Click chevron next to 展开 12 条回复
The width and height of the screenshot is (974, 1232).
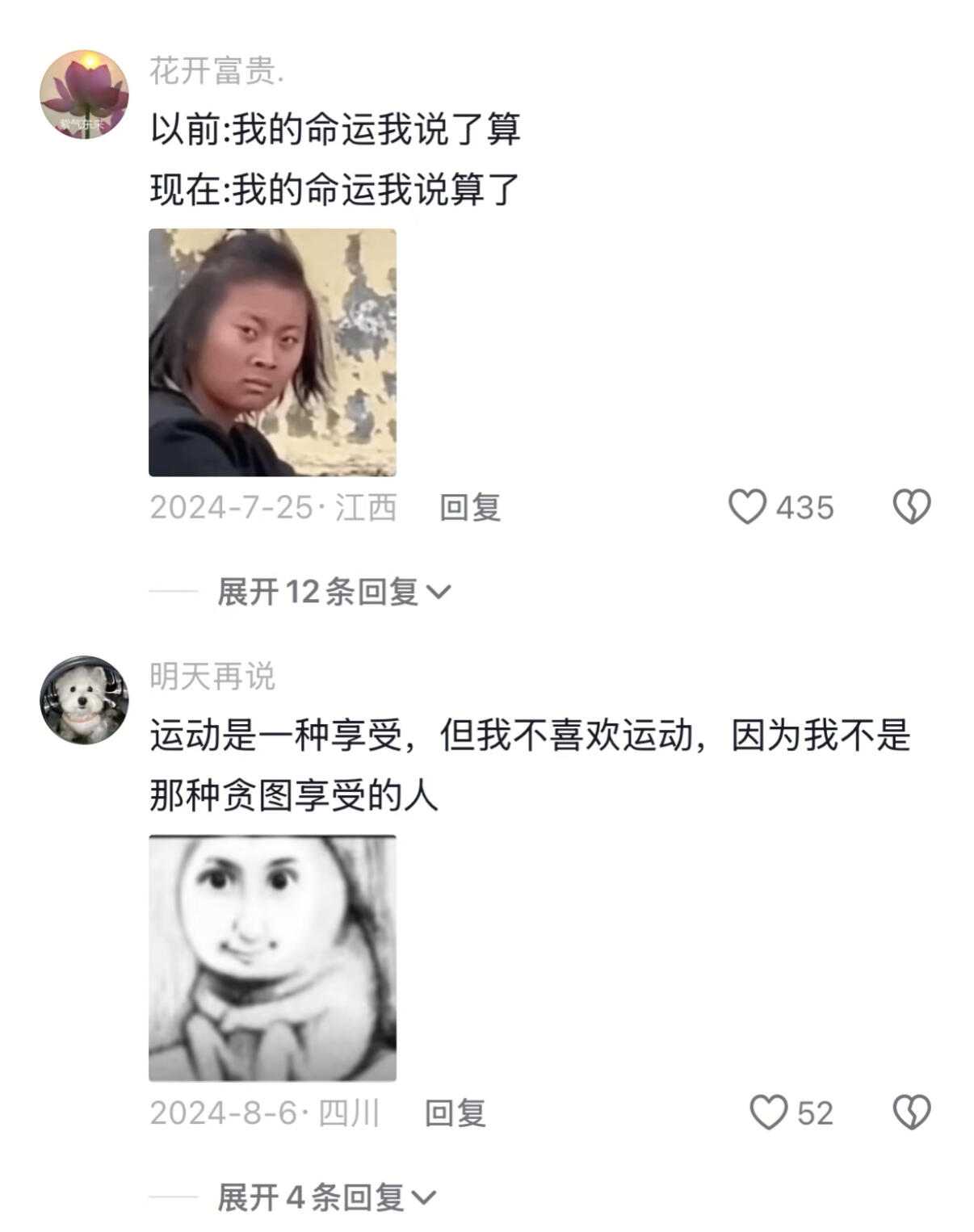click(439, 593)
